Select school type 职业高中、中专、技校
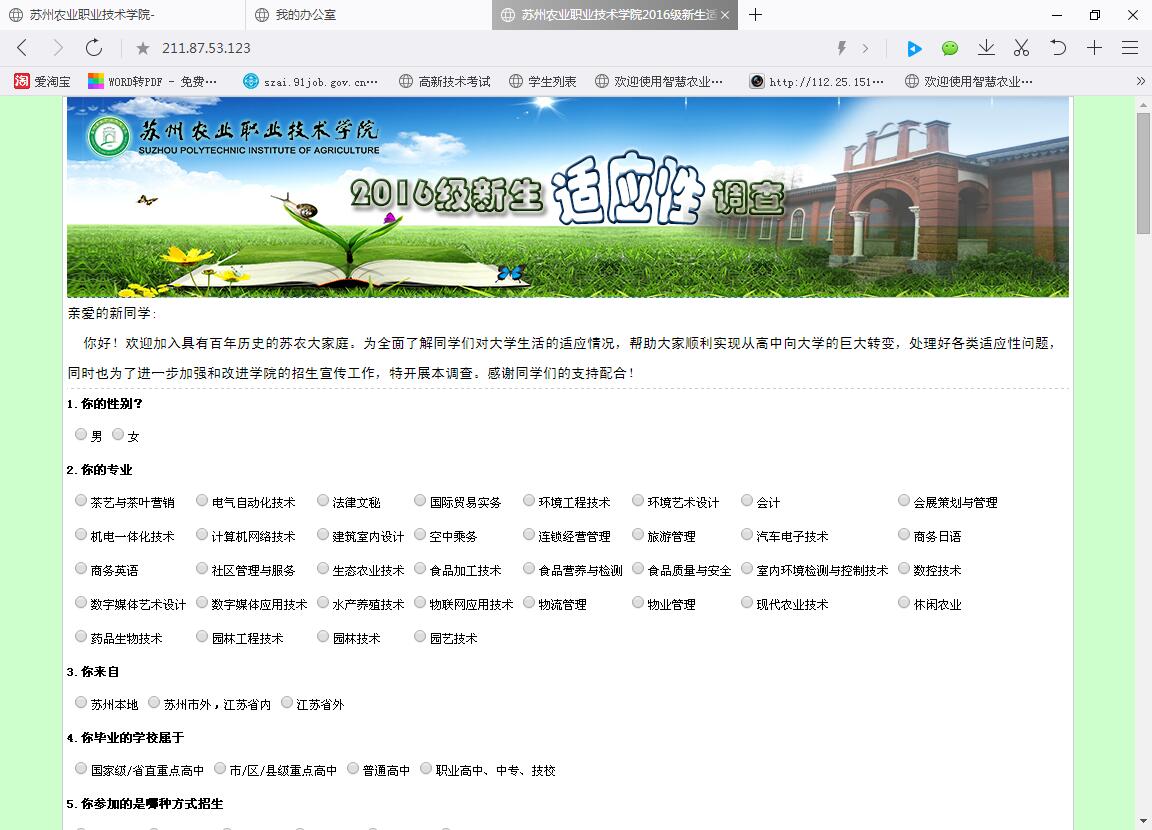Screen dimensions: 1152x830 point(426,768)
